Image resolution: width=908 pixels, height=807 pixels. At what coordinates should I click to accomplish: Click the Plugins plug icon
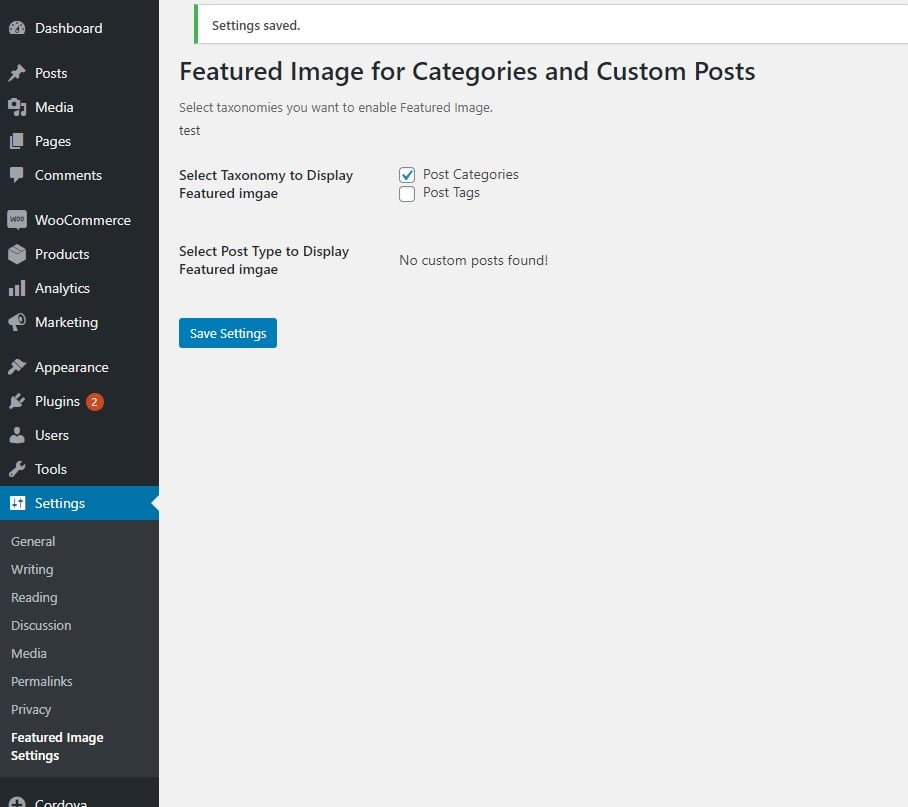coord(17,401)
